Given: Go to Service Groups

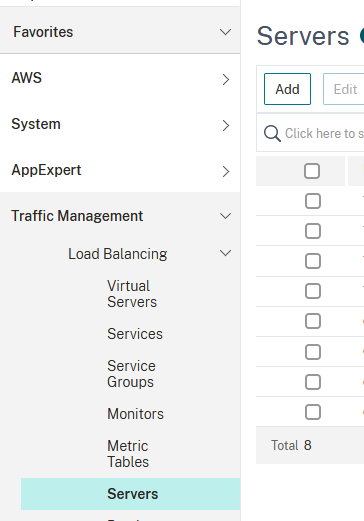Looking at the screenshot, I should [131, 374].
